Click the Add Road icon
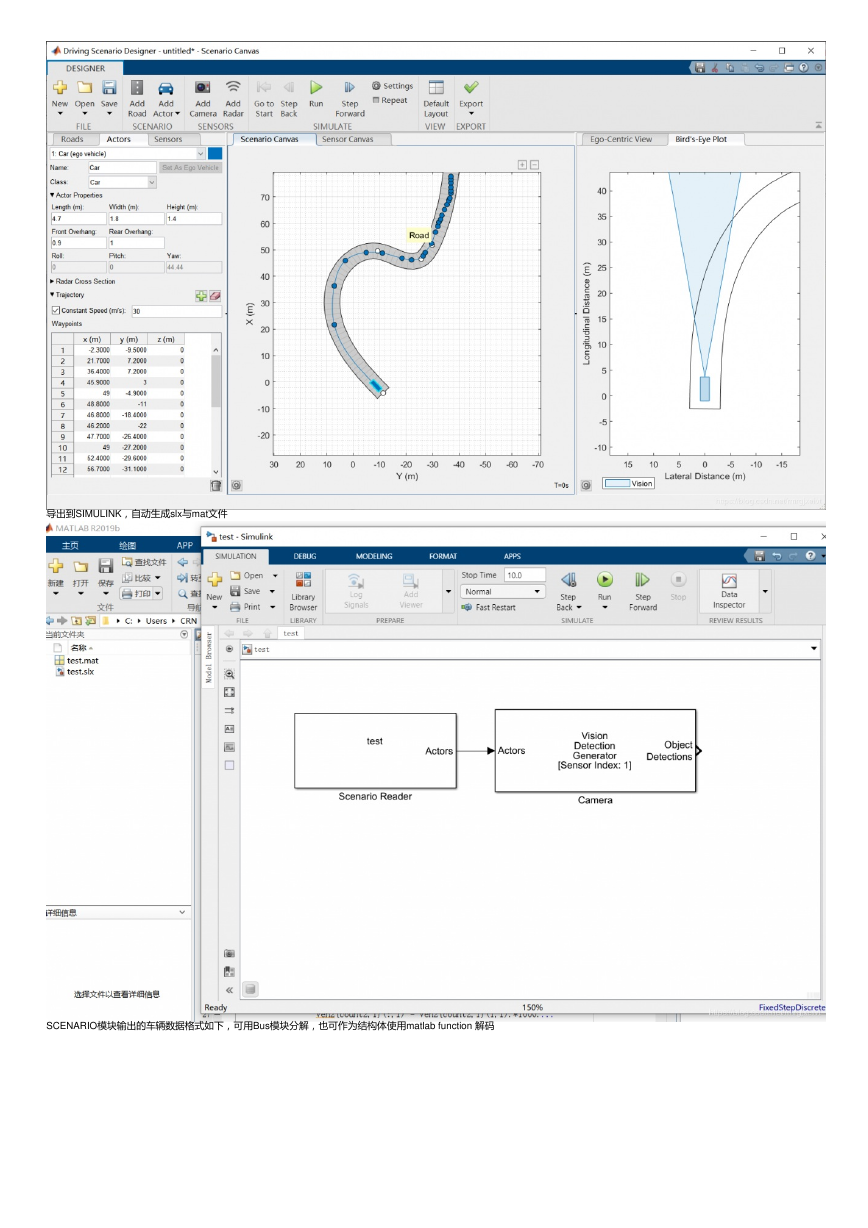Image resolution: width=868 pixels, height=1228 pixels. (137, 88)
